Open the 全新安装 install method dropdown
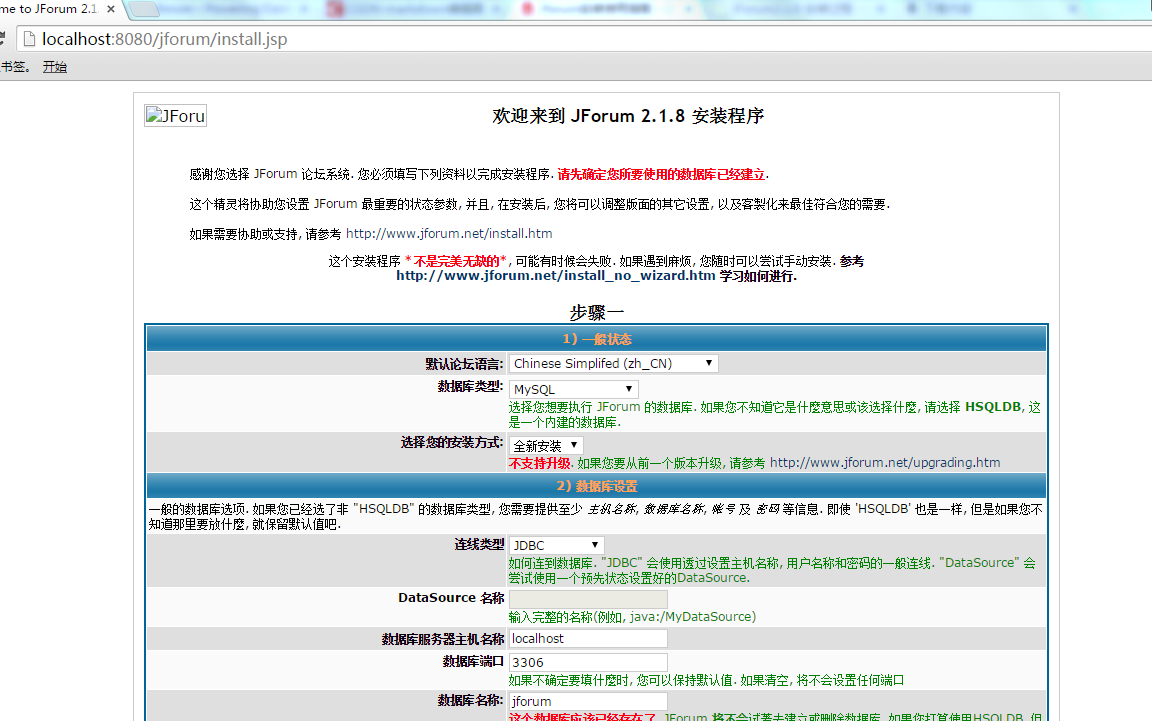1152x721 pixels. [x=546, y=446]
